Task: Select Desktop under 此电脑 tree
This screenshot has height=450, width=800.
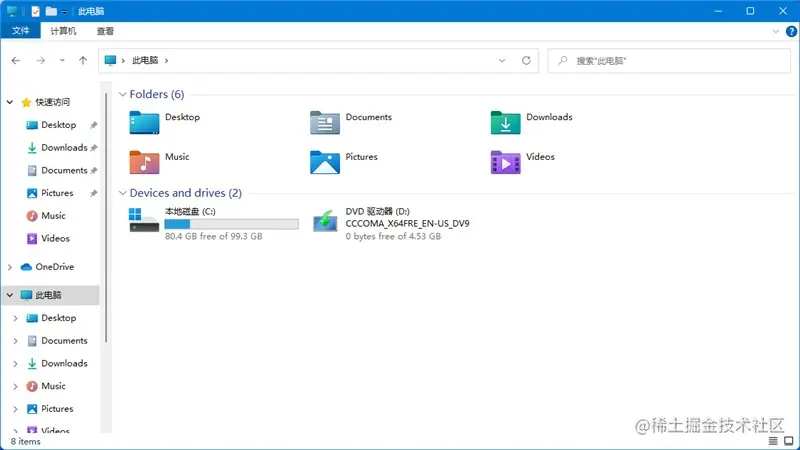Action: pyautogui.click(x=58, y=318)
